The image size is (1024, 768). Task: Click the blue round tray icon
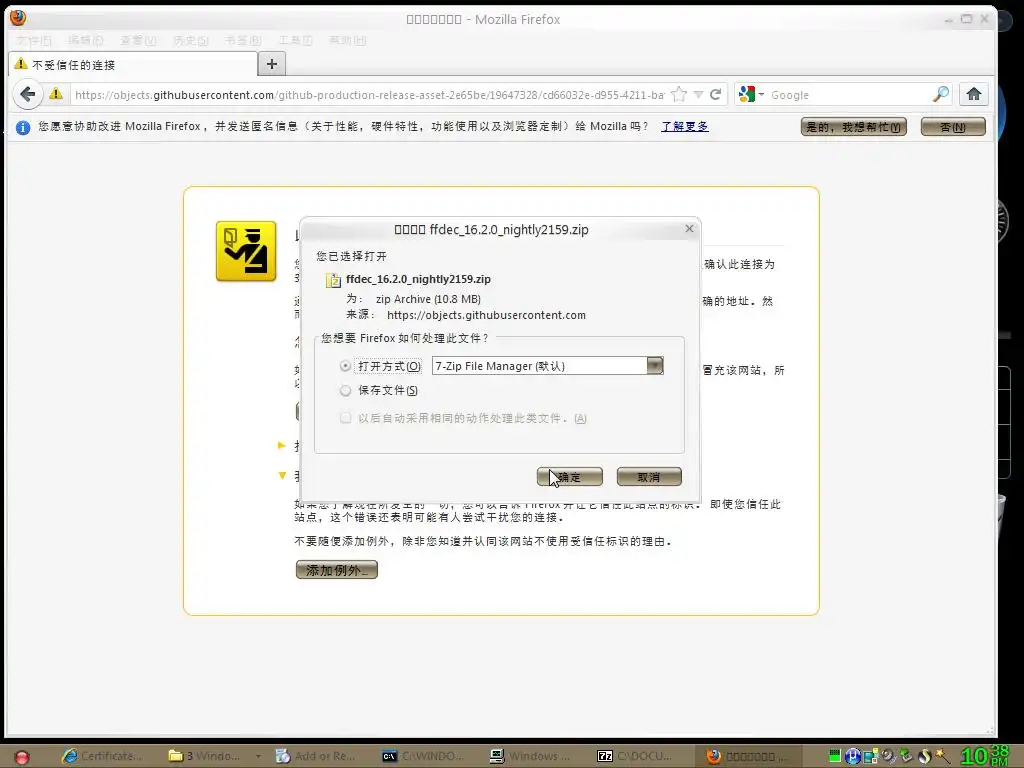[x=852, y=756]
